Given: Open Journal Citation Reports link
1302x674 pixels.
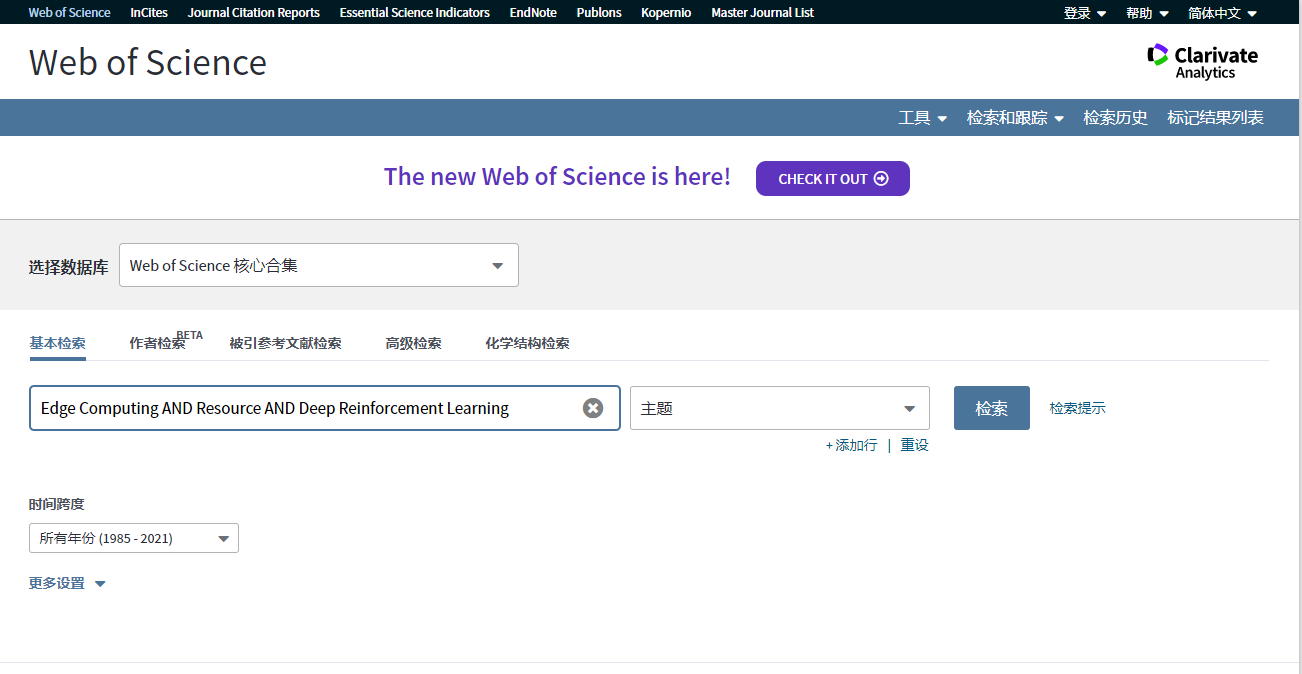Looking at the screenshot, I should click(254, 13).
